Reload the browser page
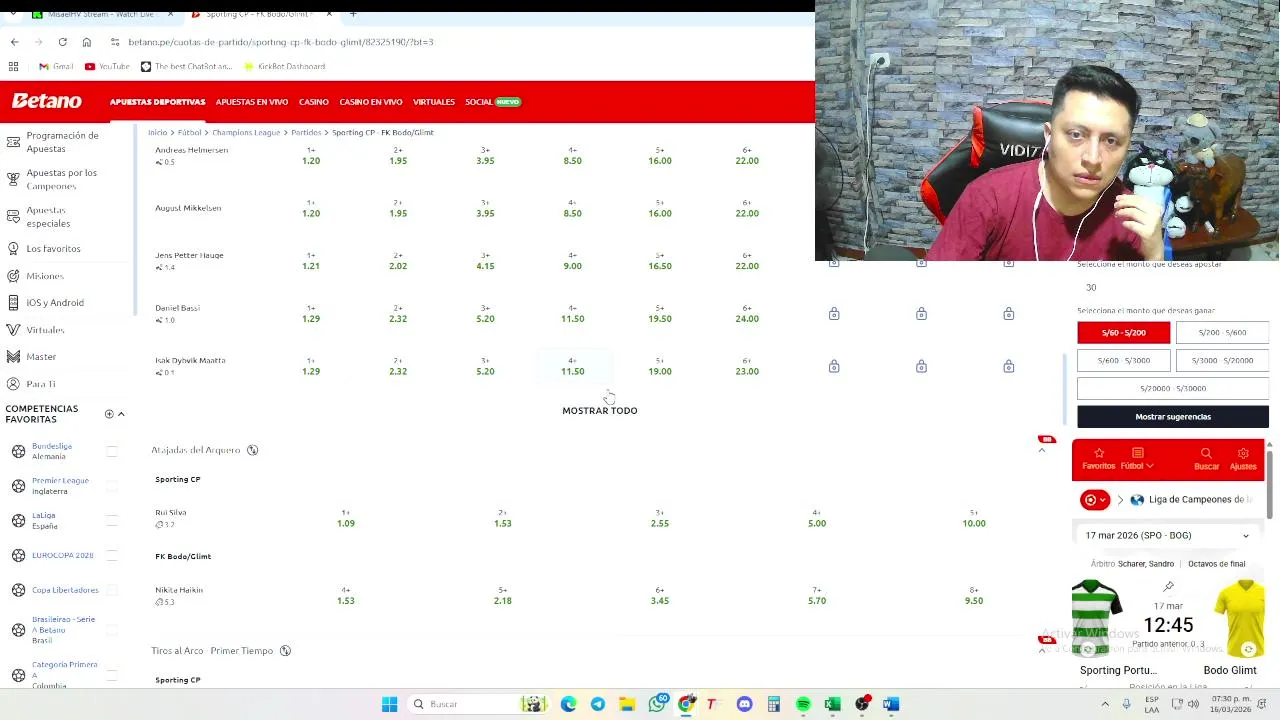This screenshot has width=1280, height=720. pos(62,42)
